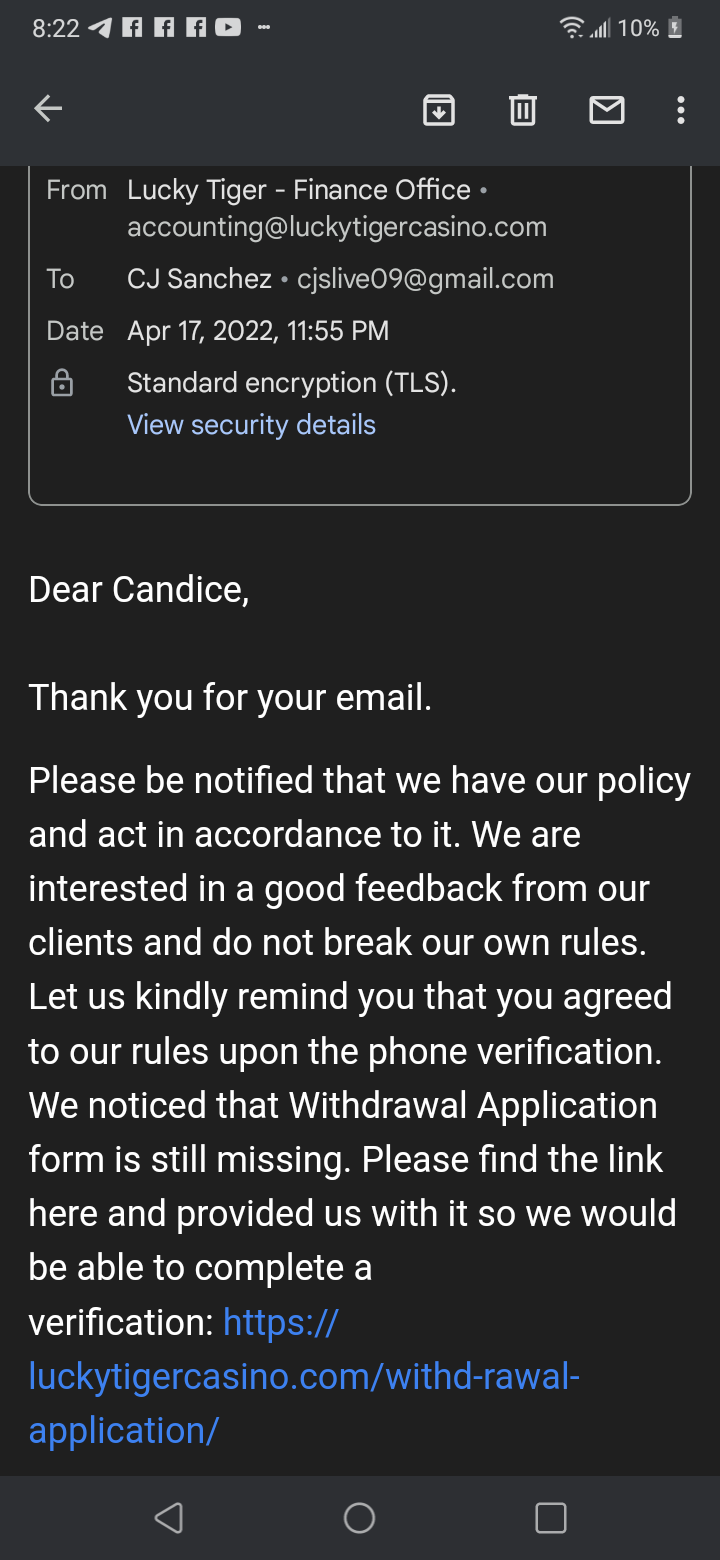This screenshot has height=1560, width=720.
Task: Tap the YouTube notification icon
Action: click(227, 29)
